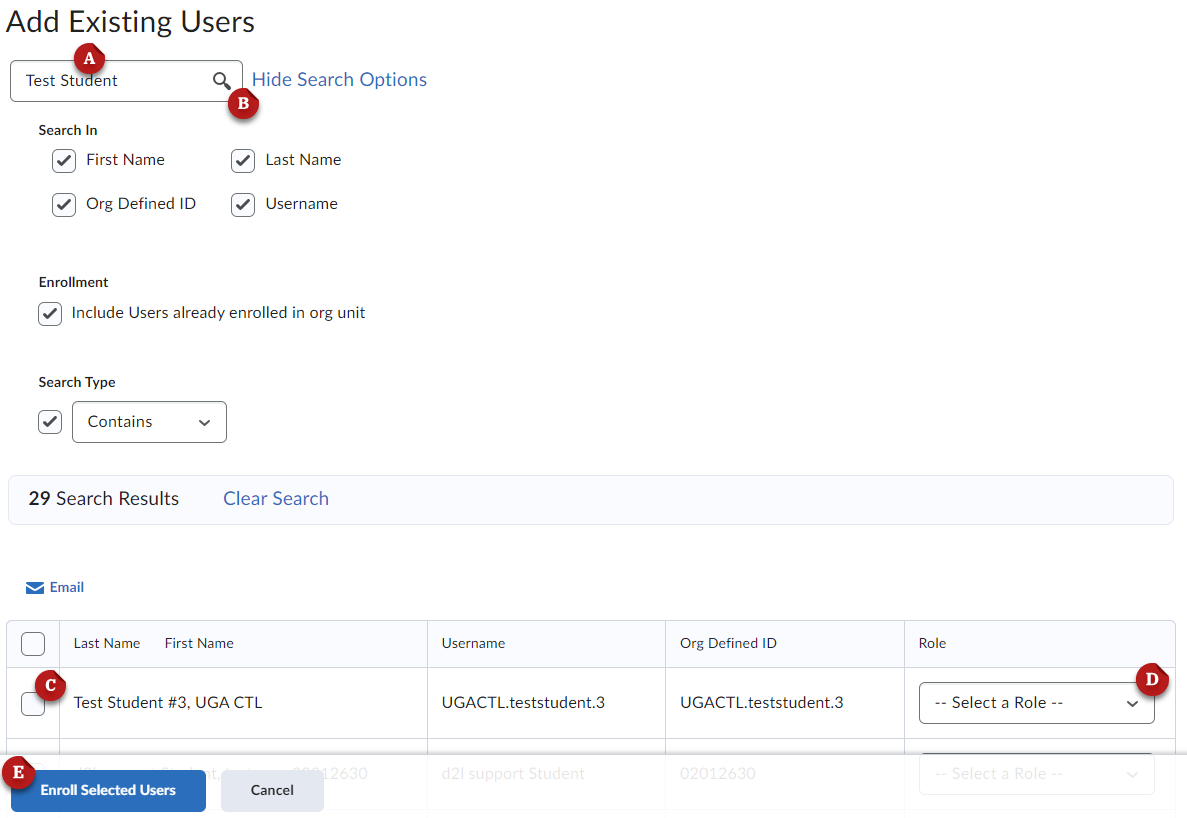Uncheck the First Name checkbox
Screen dimensions: 1187x818
(x=64, y=161)
